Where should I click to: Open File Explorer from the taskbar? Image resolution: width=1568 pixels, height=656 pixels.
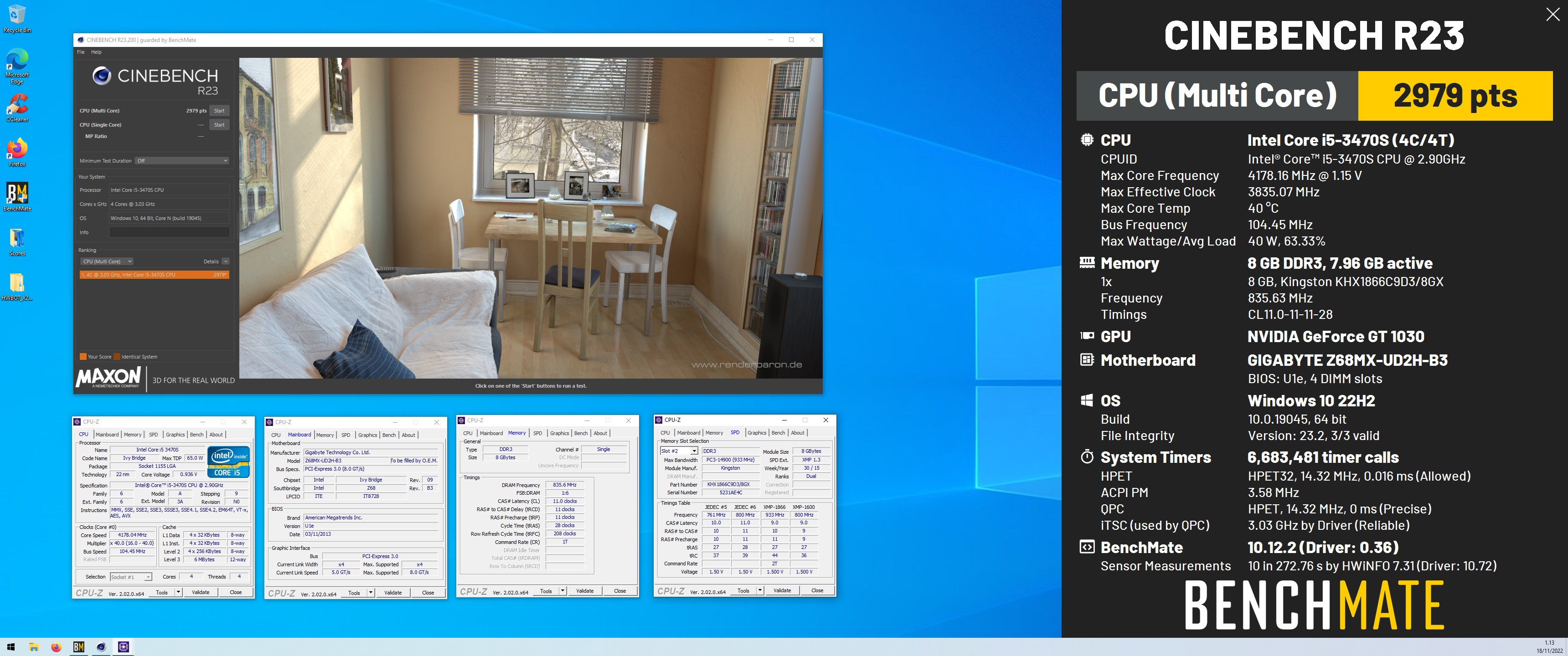pos(33,647)
